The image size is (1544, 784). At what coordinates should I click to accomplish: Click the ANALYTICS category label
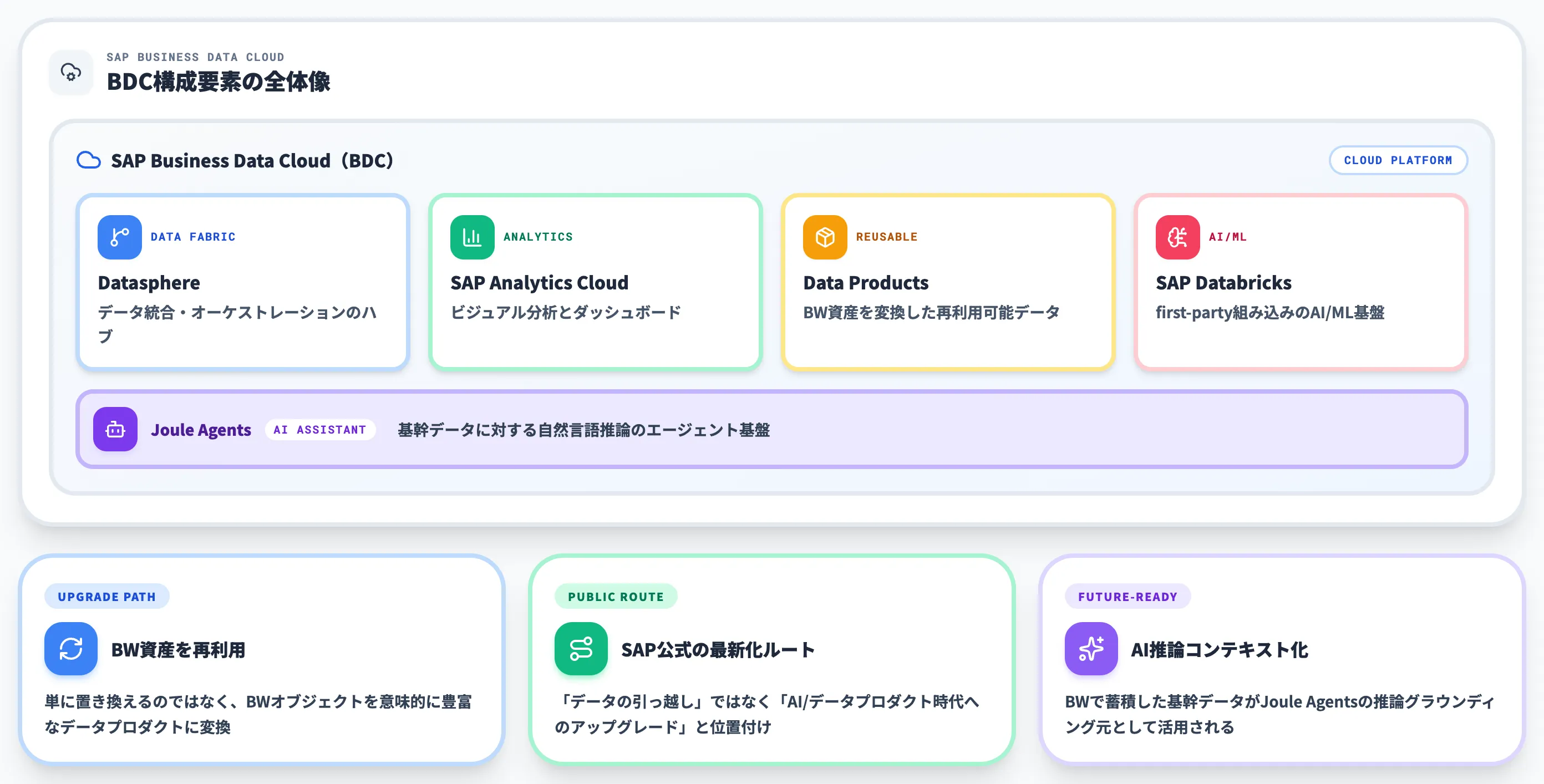point(537,237)
